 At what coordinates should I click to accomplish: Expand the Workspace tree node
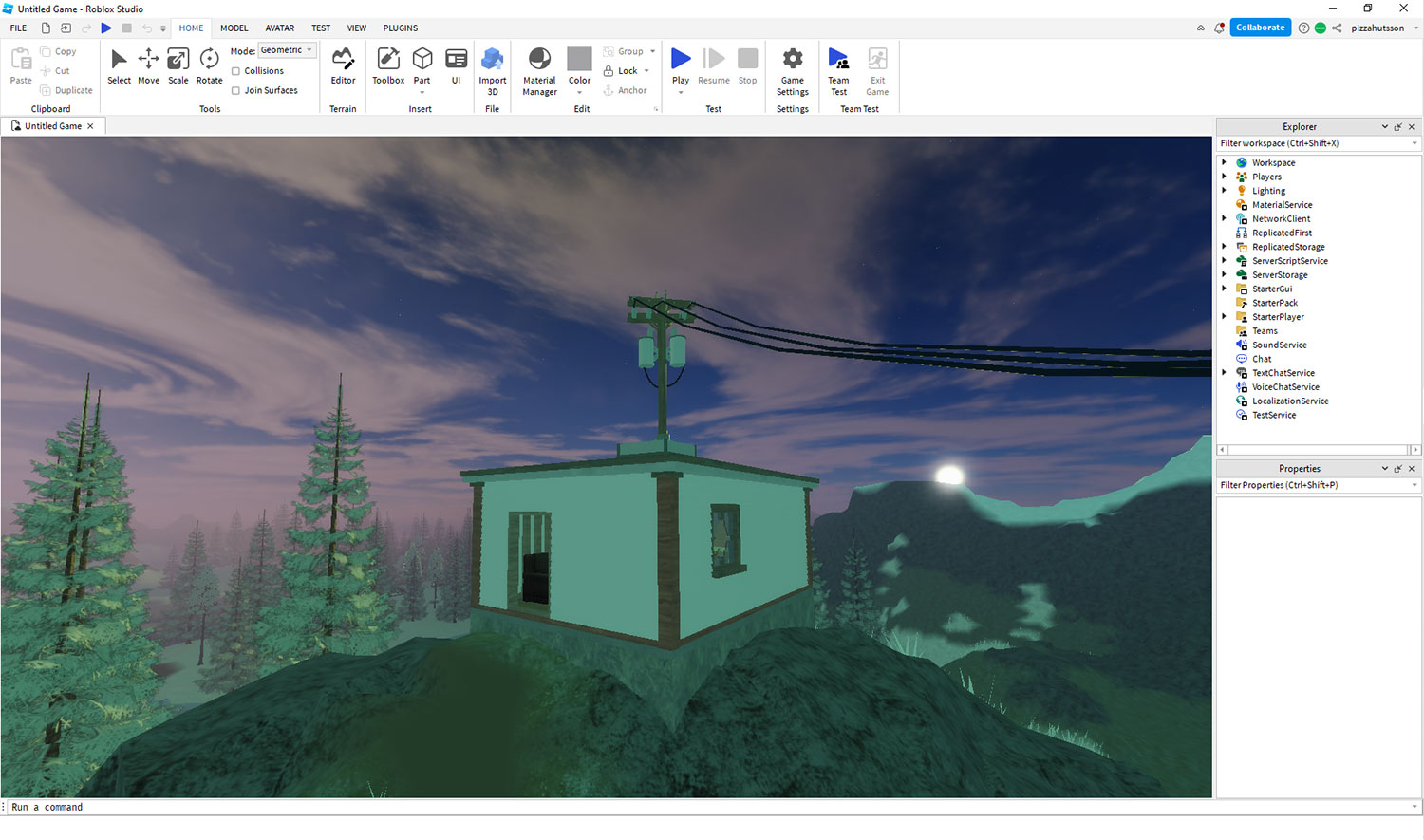(x=1224, y=162)
